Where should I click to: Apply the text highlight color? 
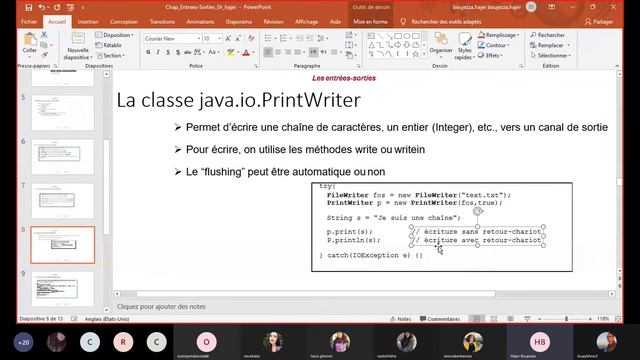pyautogui.click(x=231, y=52)
